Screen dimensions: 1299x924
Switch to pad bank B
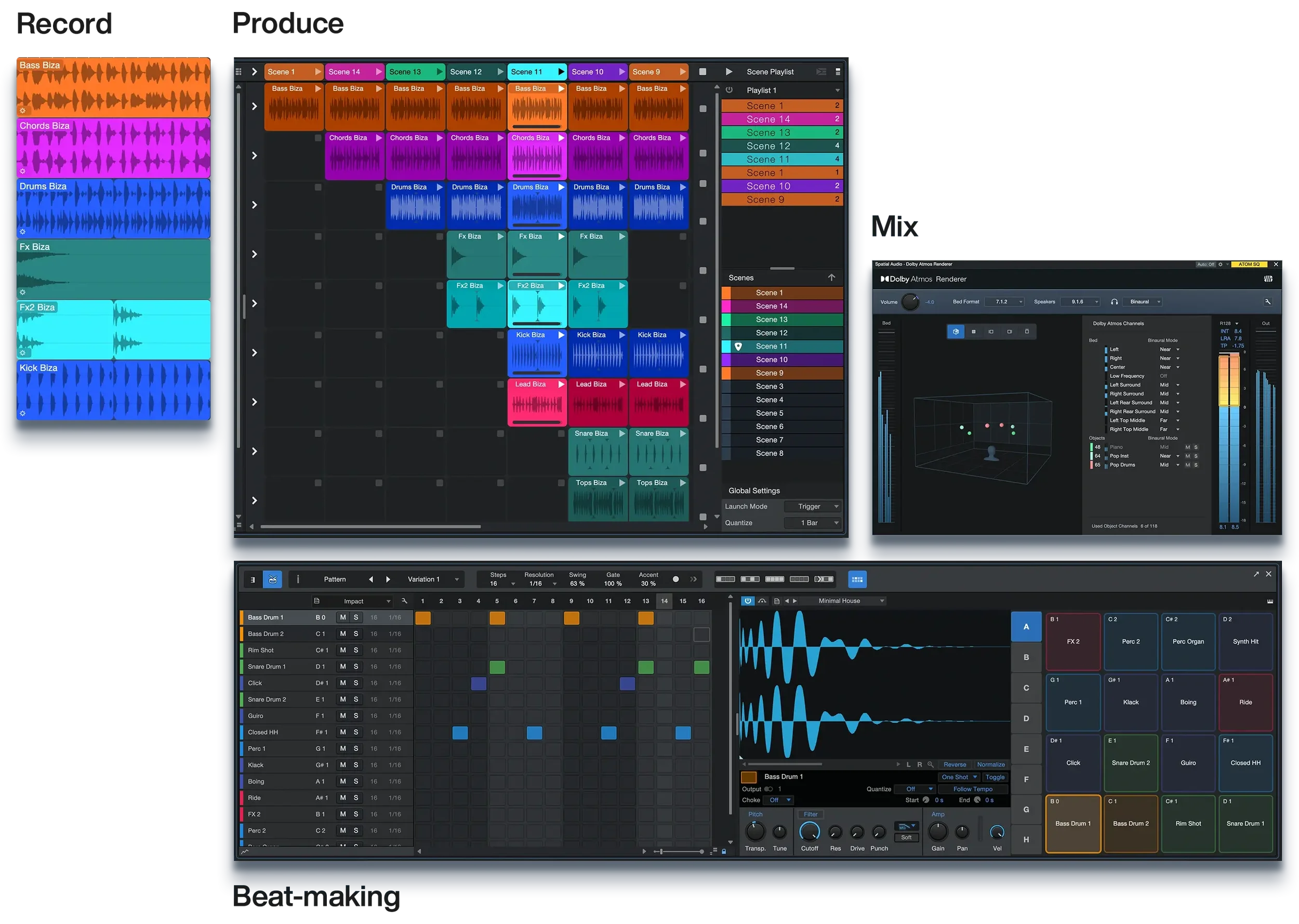pos(1026,657)
